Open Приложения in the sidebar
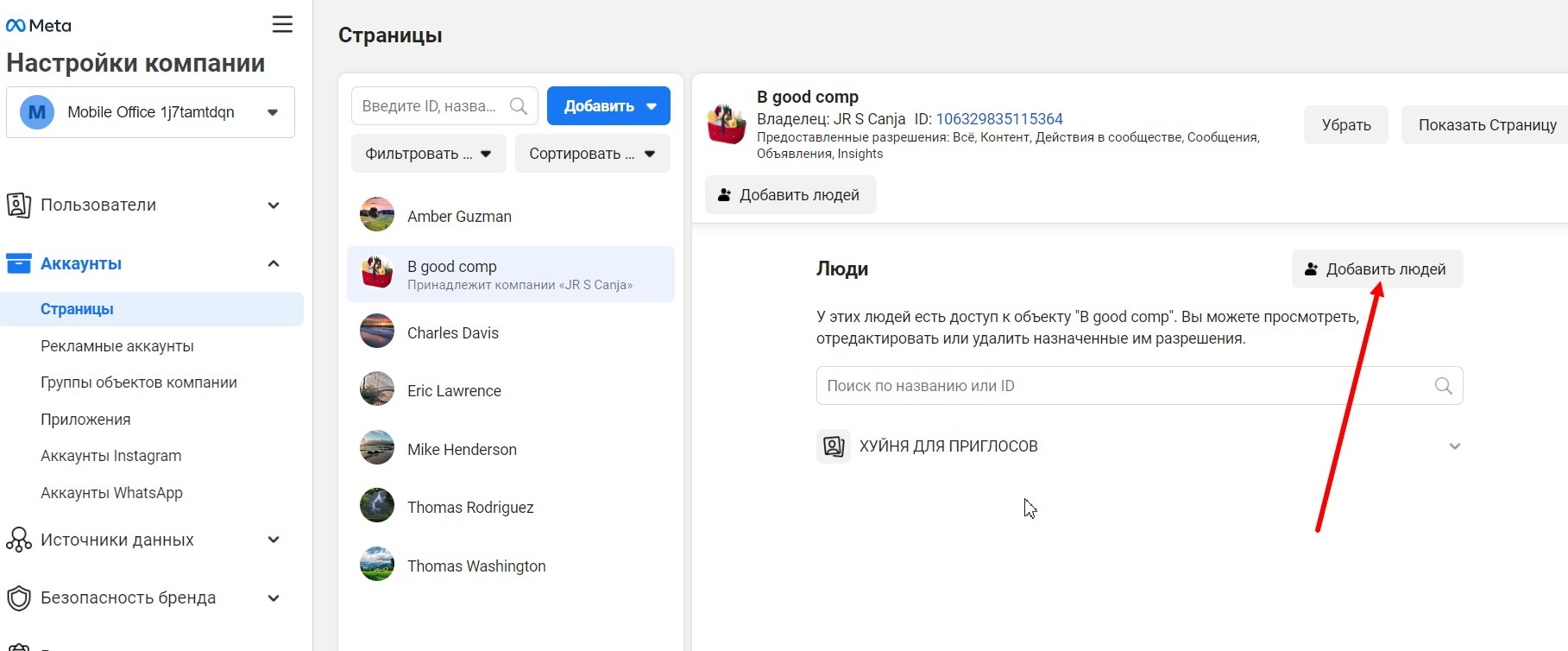 pos(85,420)
